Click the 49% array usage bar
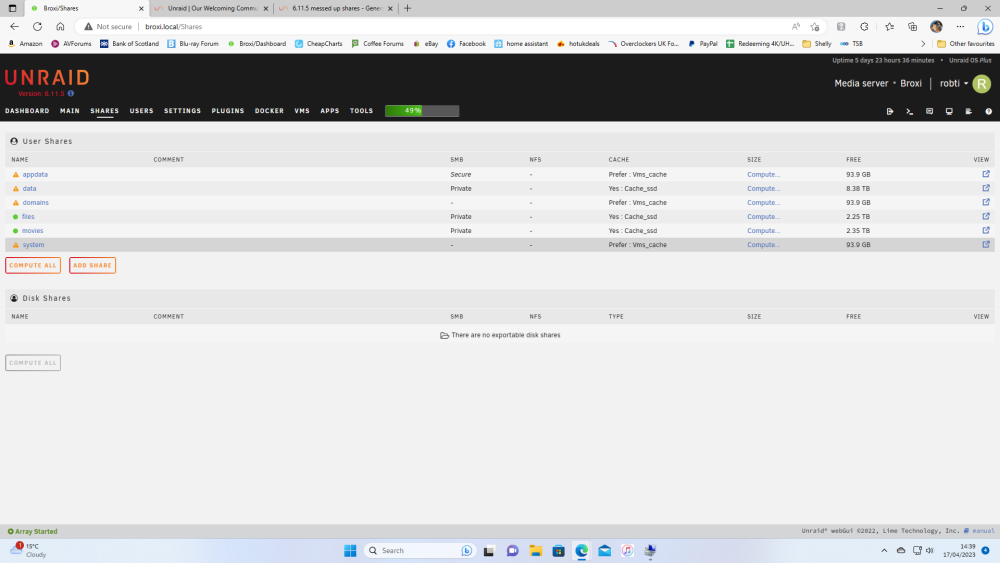 pos(422,111)
